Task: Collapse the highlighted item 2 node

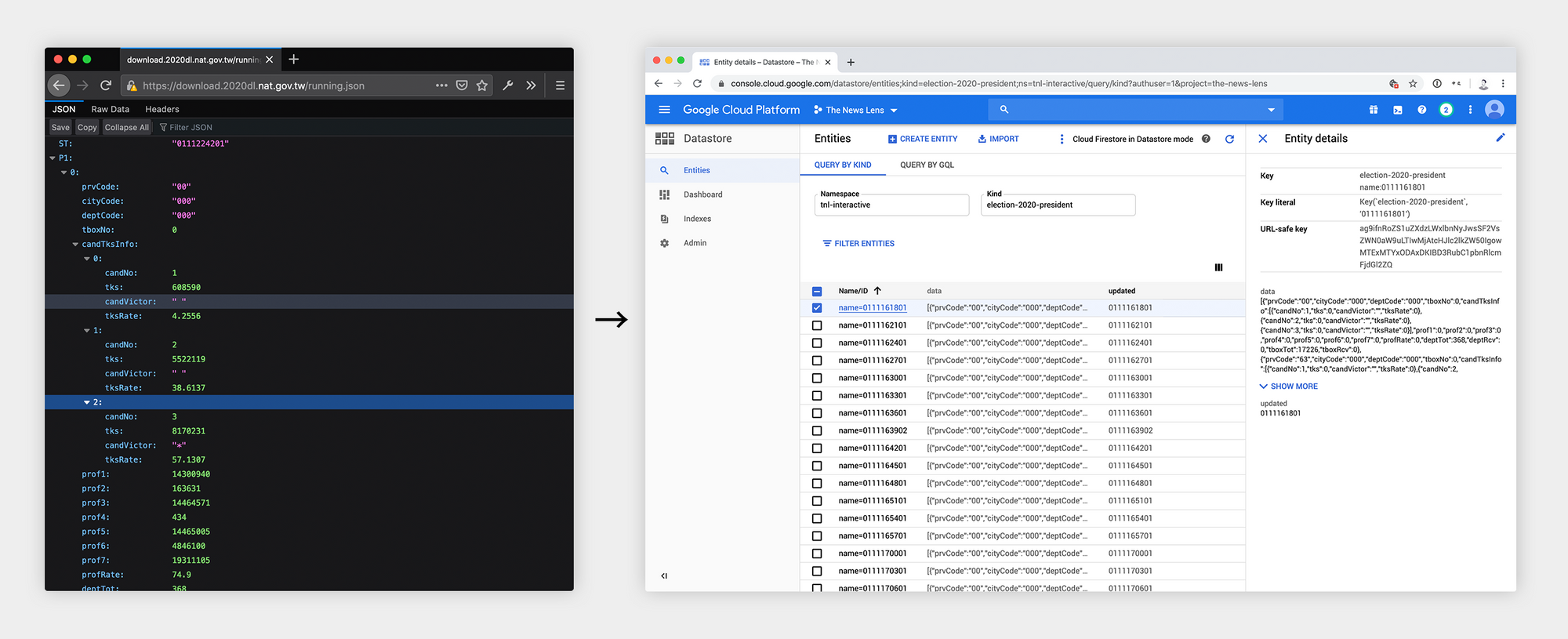Action: (87, 402)
